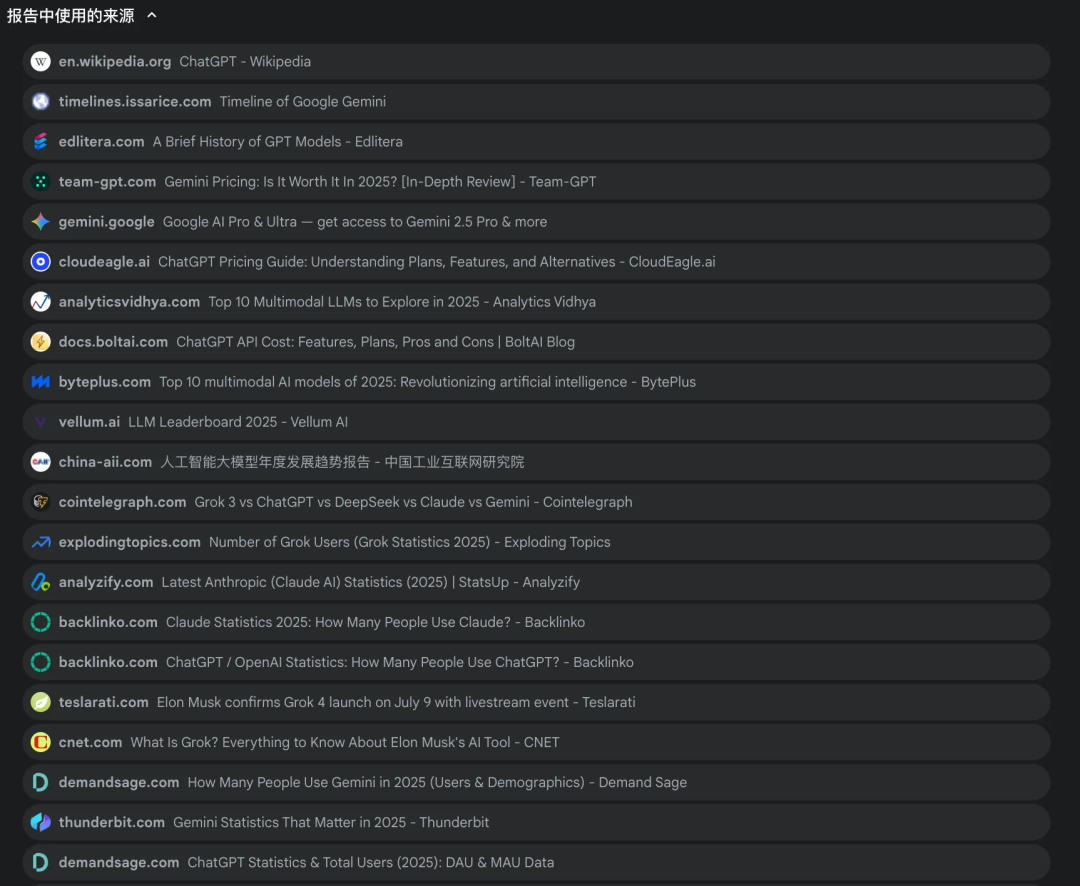Click the gemini.google sparkle icon

[41, 221]
